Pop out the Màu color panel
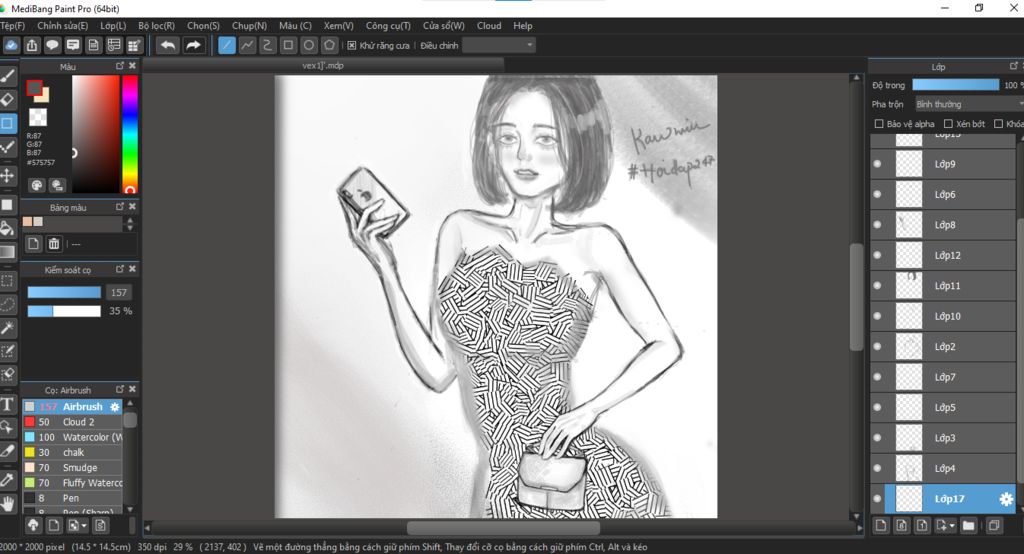1024x554 pixels. tap(120, 66)
